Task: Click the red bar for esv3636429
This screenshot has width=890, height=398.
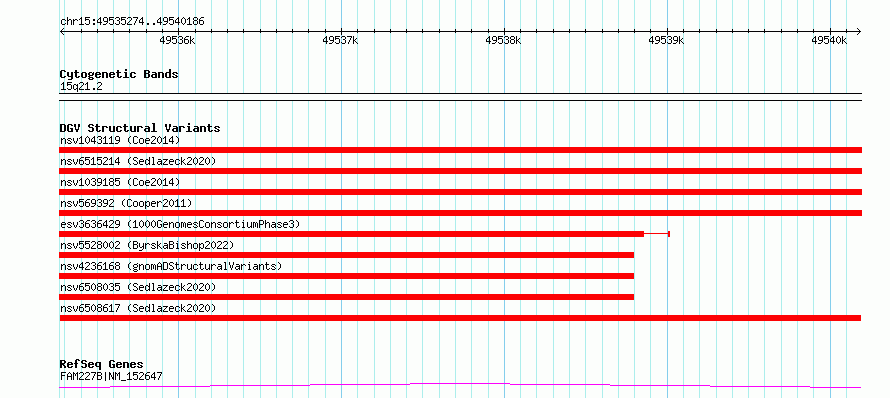Action: 352,234
